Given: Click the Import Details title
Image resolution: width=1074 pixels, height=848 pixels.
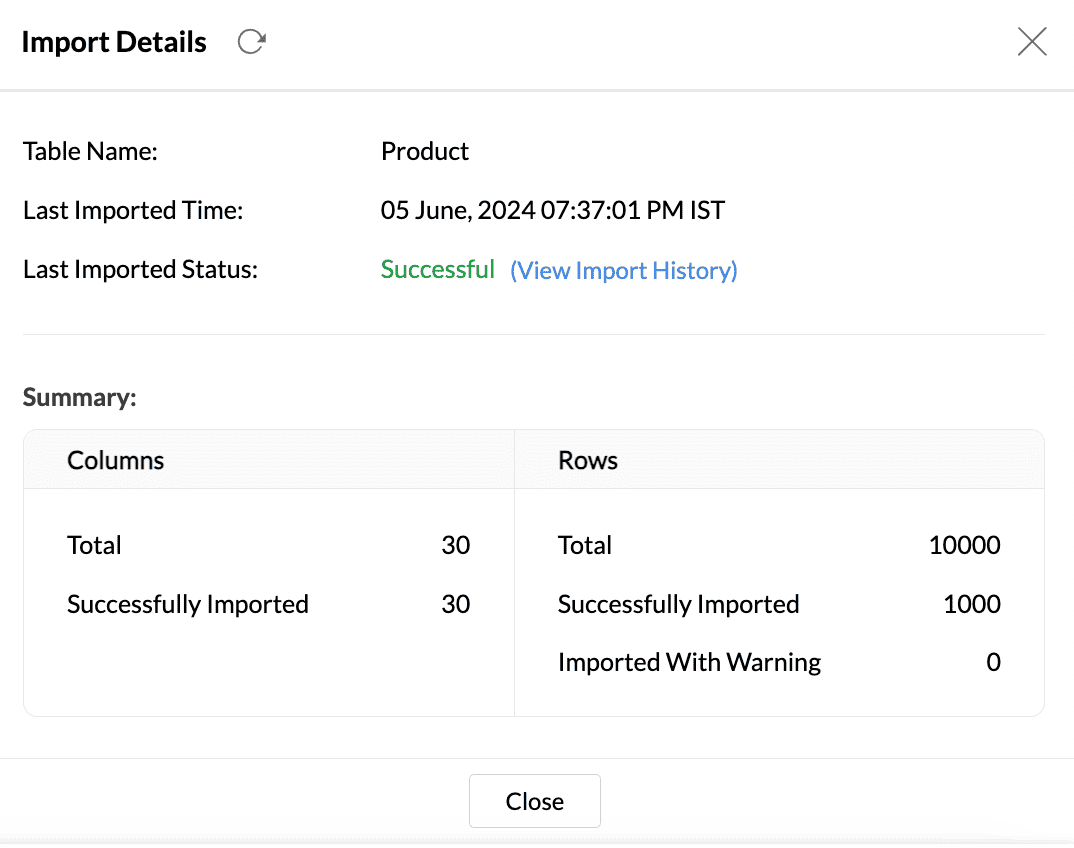Looking at the screenshot, I should click(x=114, y=42).
